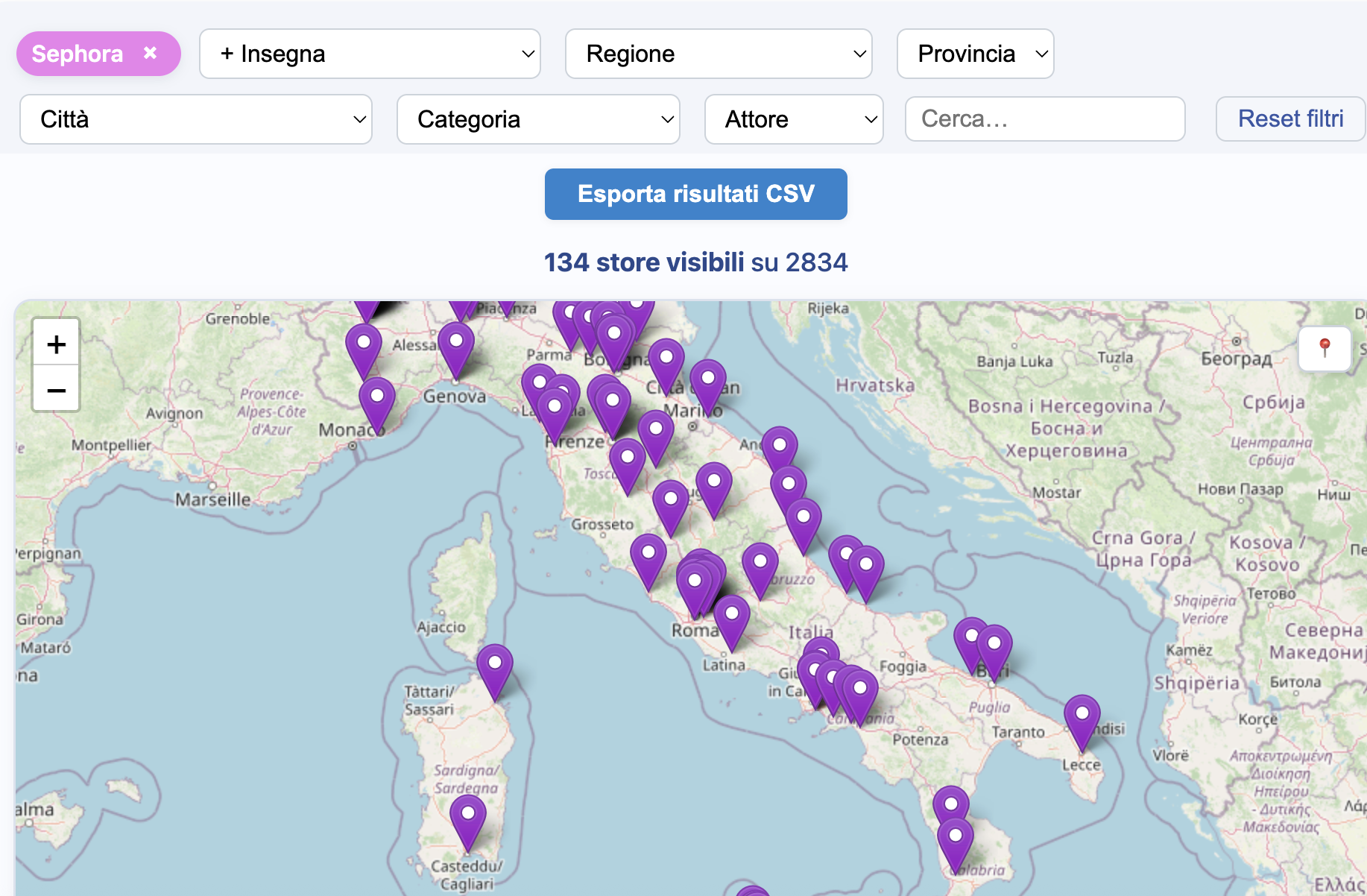The height and width of the screenshot is (896, 1367).
Task: Open the Regione dropdown
Action: coord(718,53)
